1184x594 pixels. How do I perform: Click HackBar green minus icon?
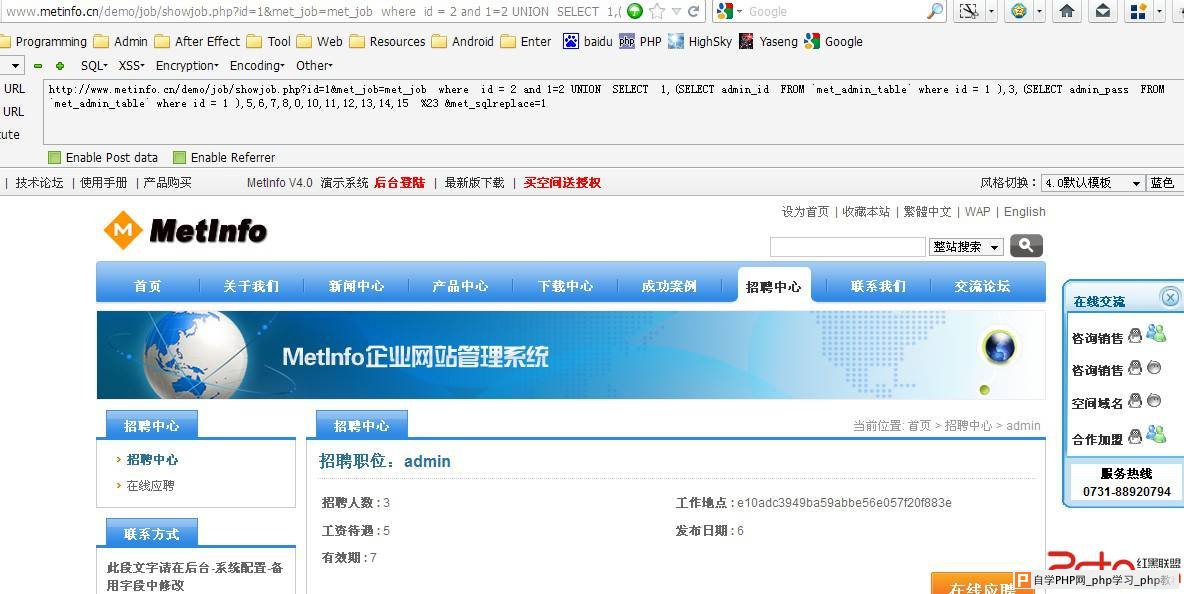pyautogui.click(x=38, y=66)
